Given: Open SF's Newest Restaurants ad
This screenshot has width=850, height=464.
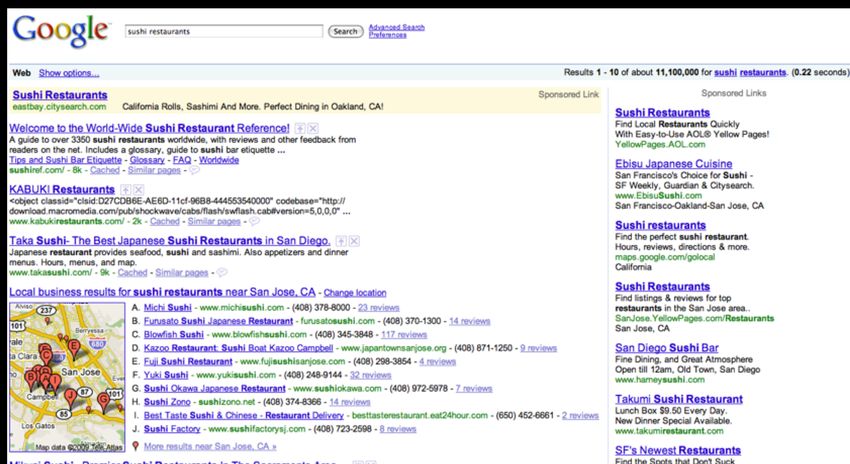Looking at the screenshot, I should [678, 450].
